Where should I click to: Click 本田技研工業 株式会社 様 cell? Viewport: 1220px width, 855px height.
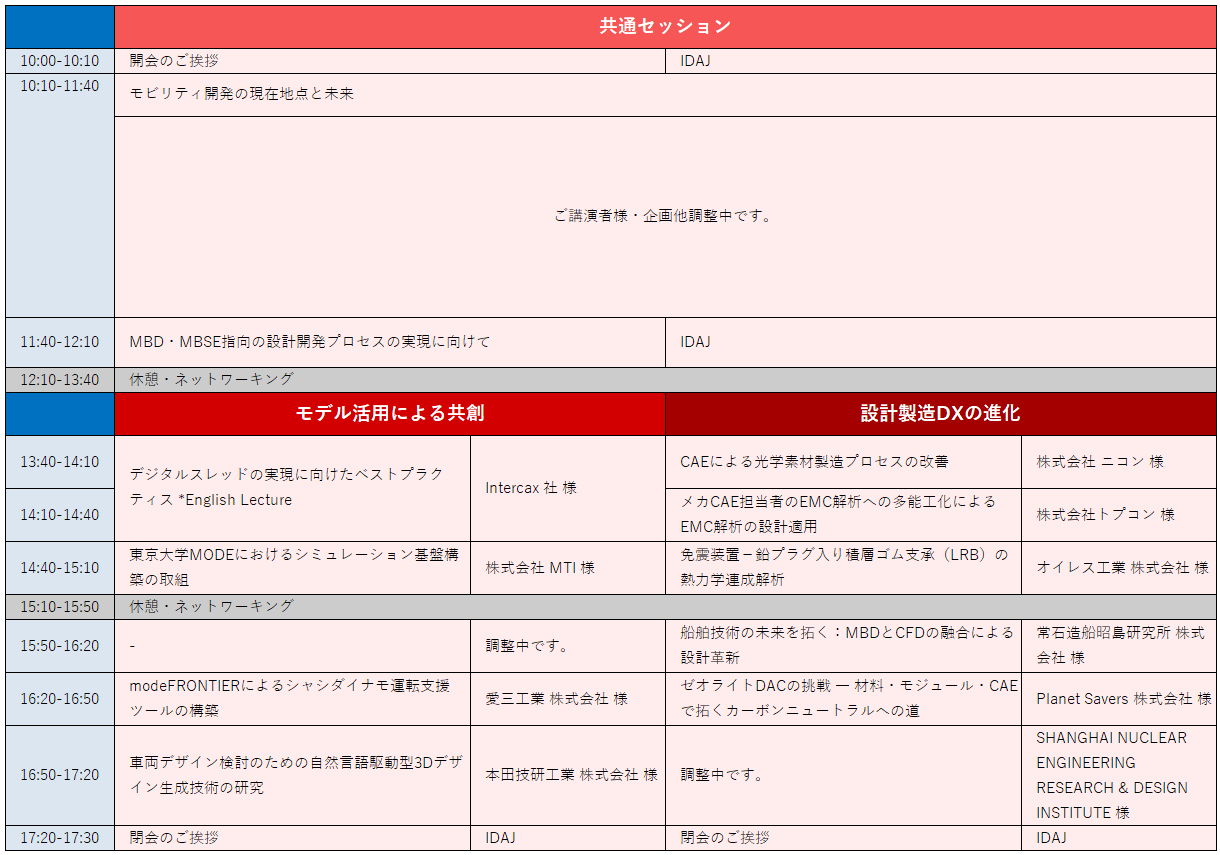(x=568, y=775)
